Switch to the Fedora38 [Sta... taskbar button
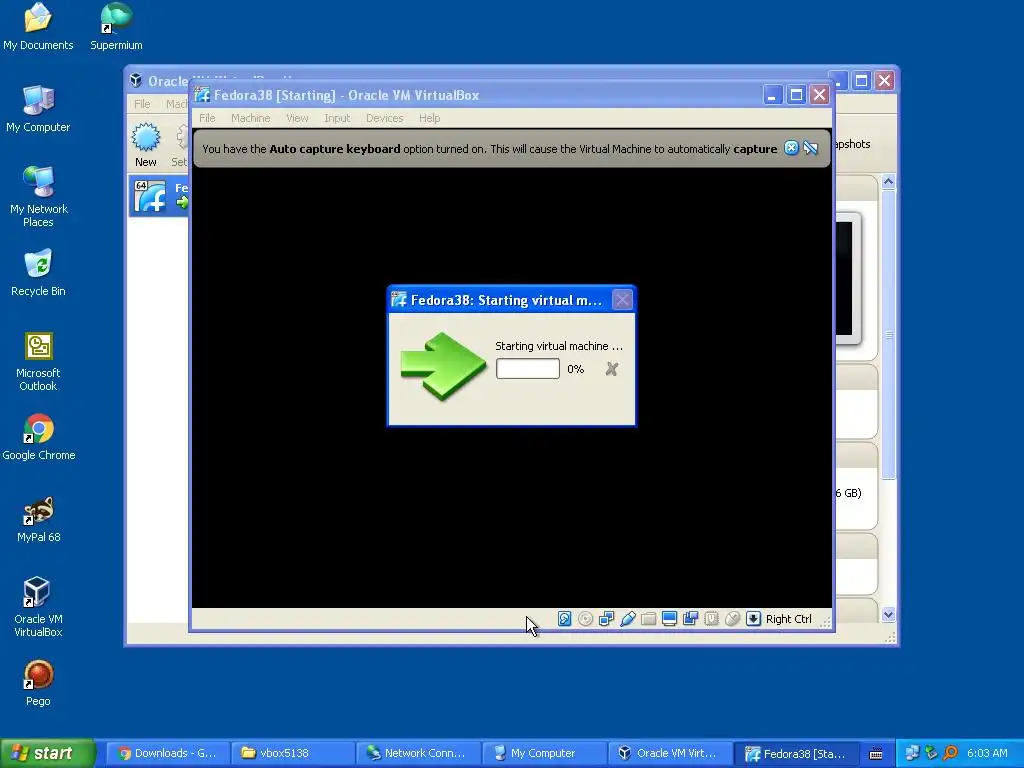1024x768 pixels. [x=797, y=753]
